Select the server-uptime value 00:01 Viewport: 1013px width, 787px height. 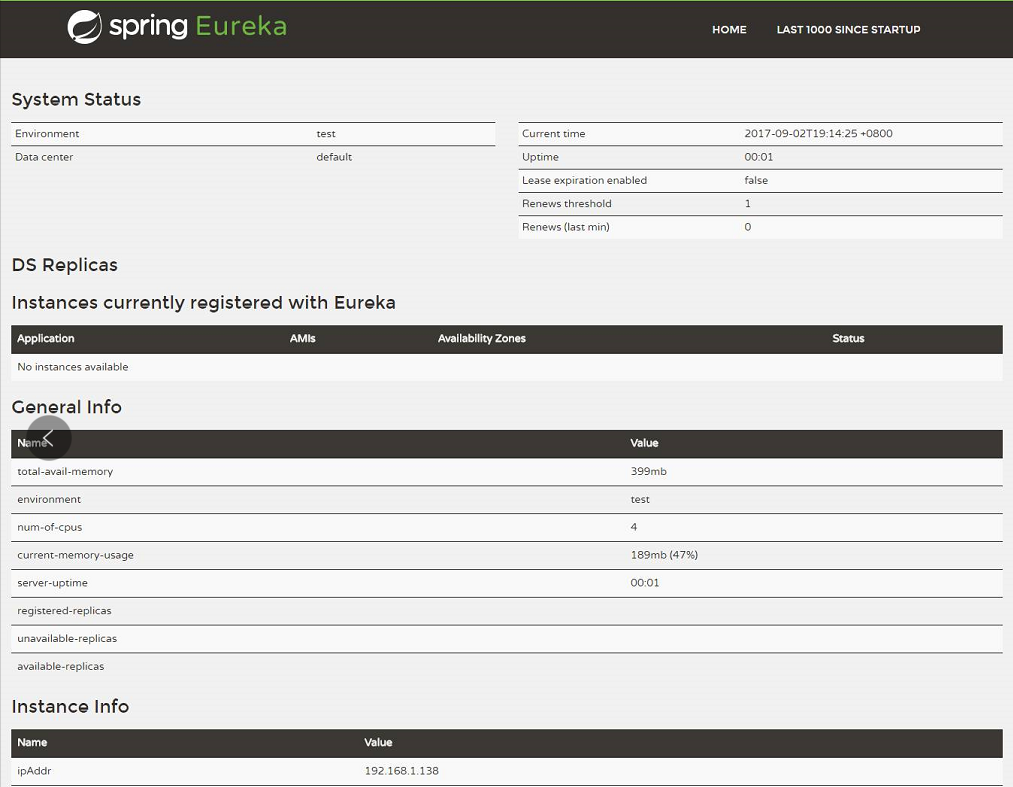(645, 583)
